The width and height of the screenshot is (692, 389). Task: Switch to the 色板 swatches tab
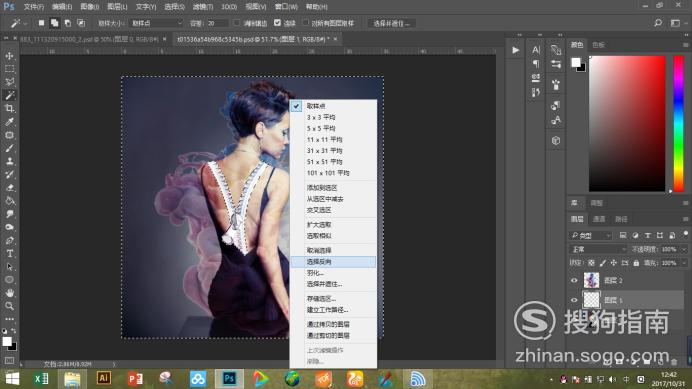pyautogui.click(x=598, y=45)
